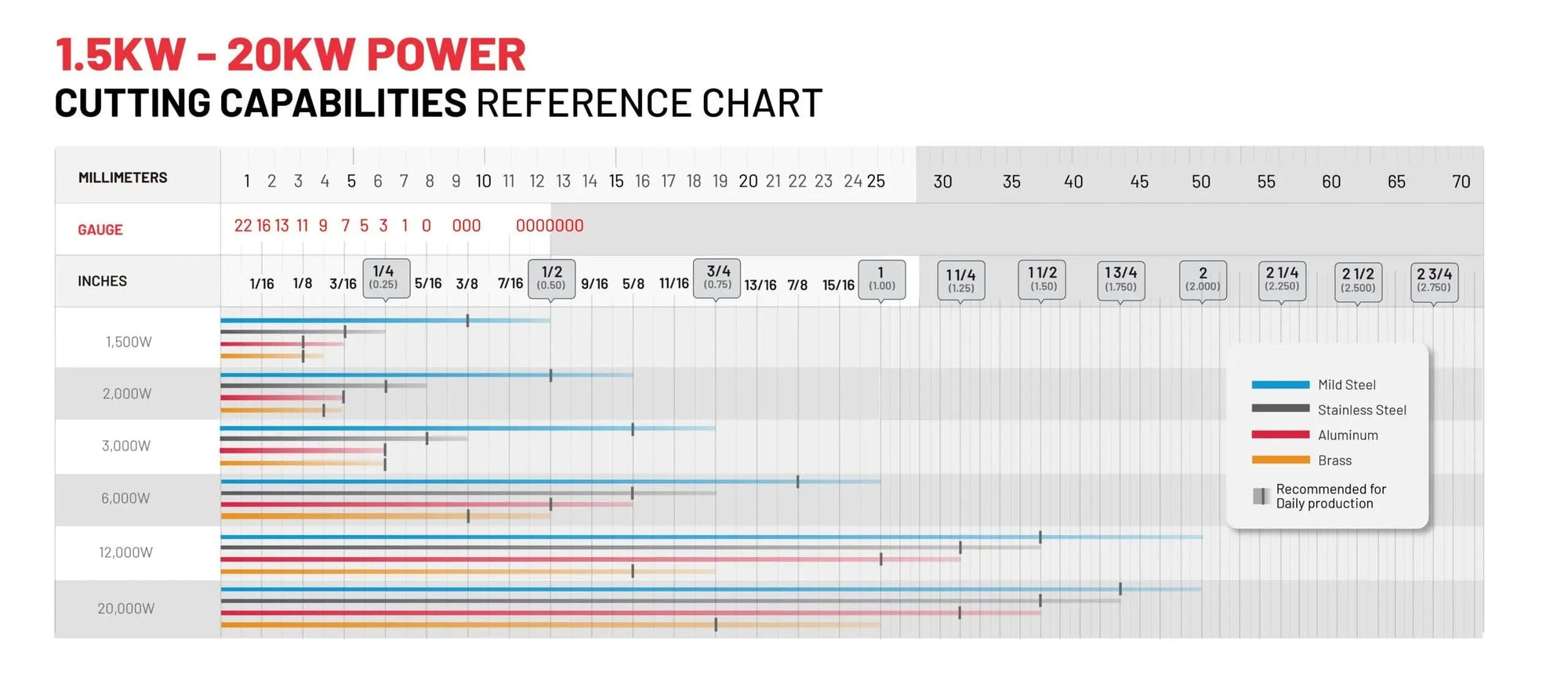
Task: Select the Aluminum red legend swatch
Action: pyautogui.click(x=1280, y=435)
